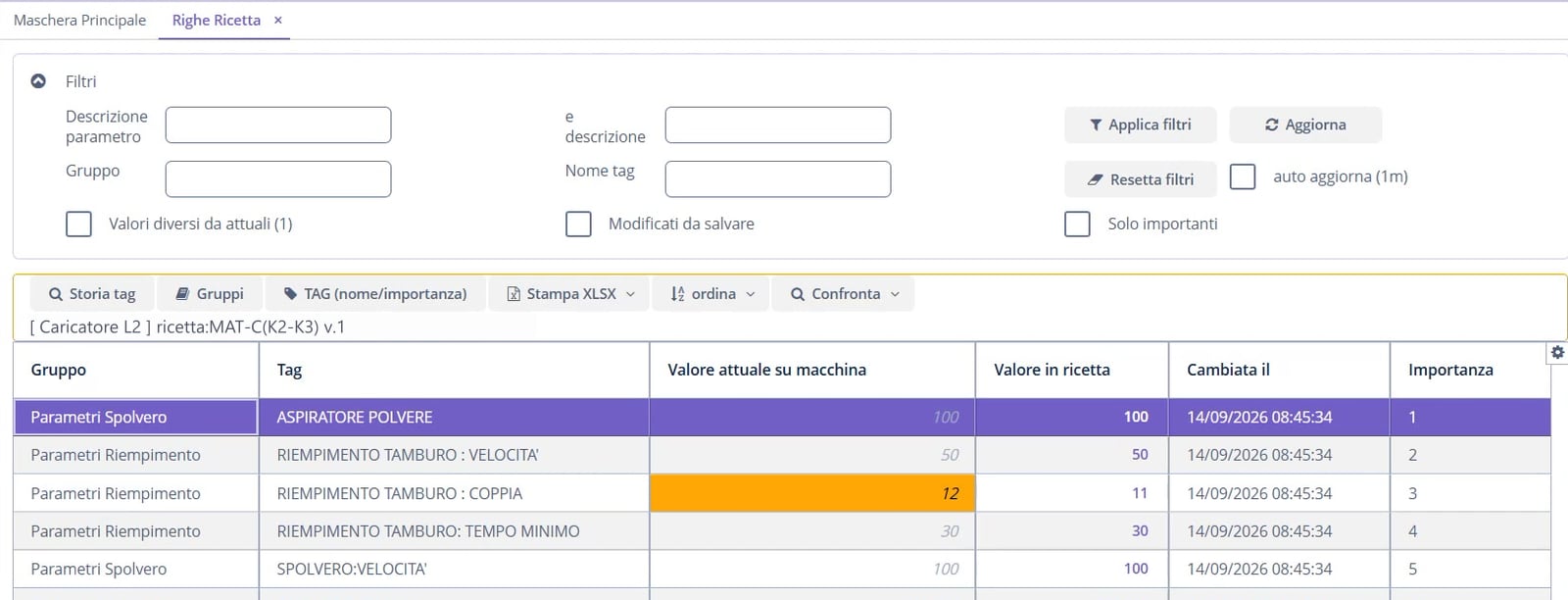
Task: Toggle auto aggiorna (1m) checkbox
Action: [1243, 176]
